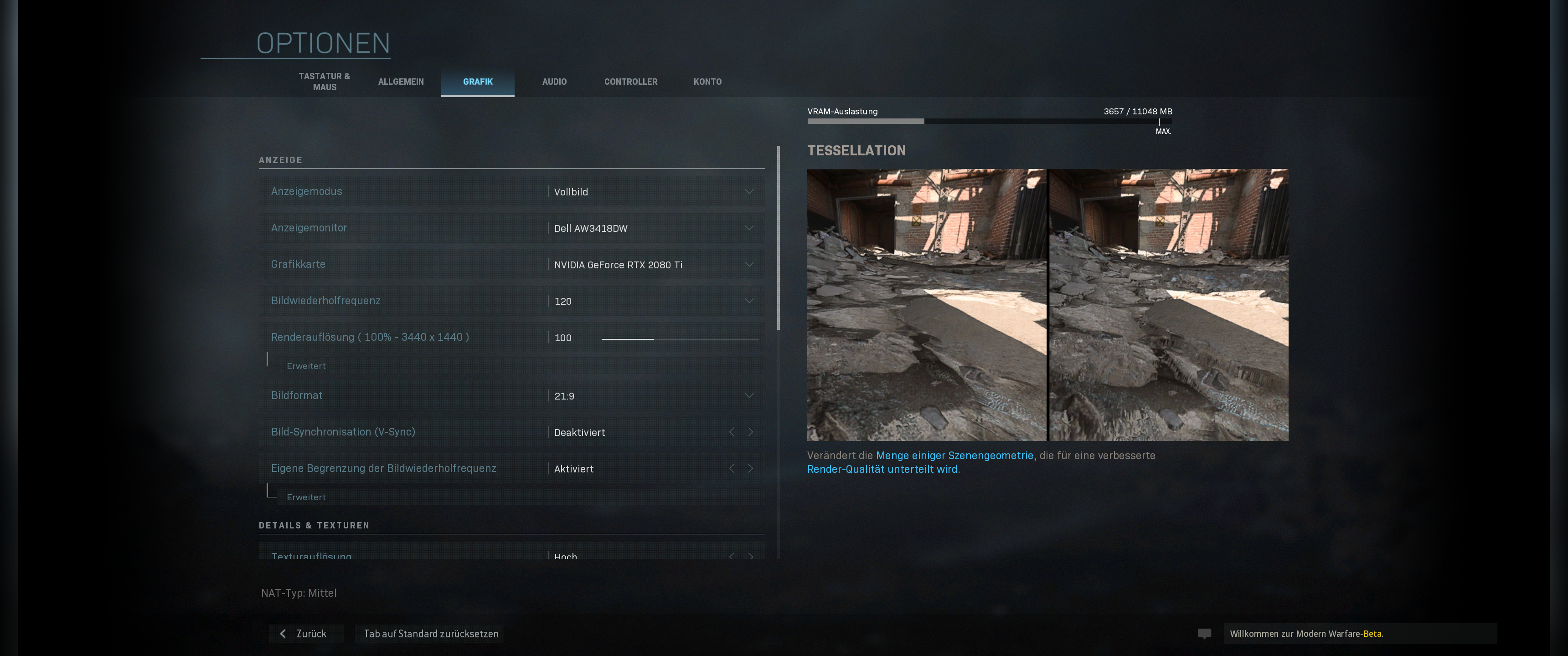Switch to the Audio tab
Screen dimensions: 1568x656
[554, 82]
